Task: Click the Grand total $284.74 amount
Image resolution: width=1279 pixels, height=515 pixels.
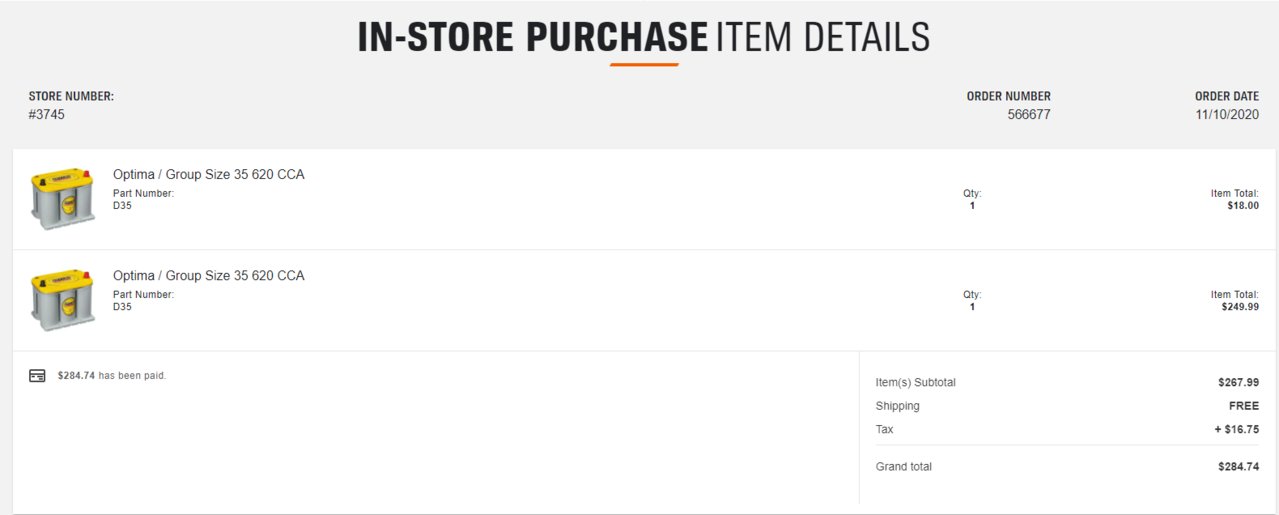Action: pos(1238,467)
